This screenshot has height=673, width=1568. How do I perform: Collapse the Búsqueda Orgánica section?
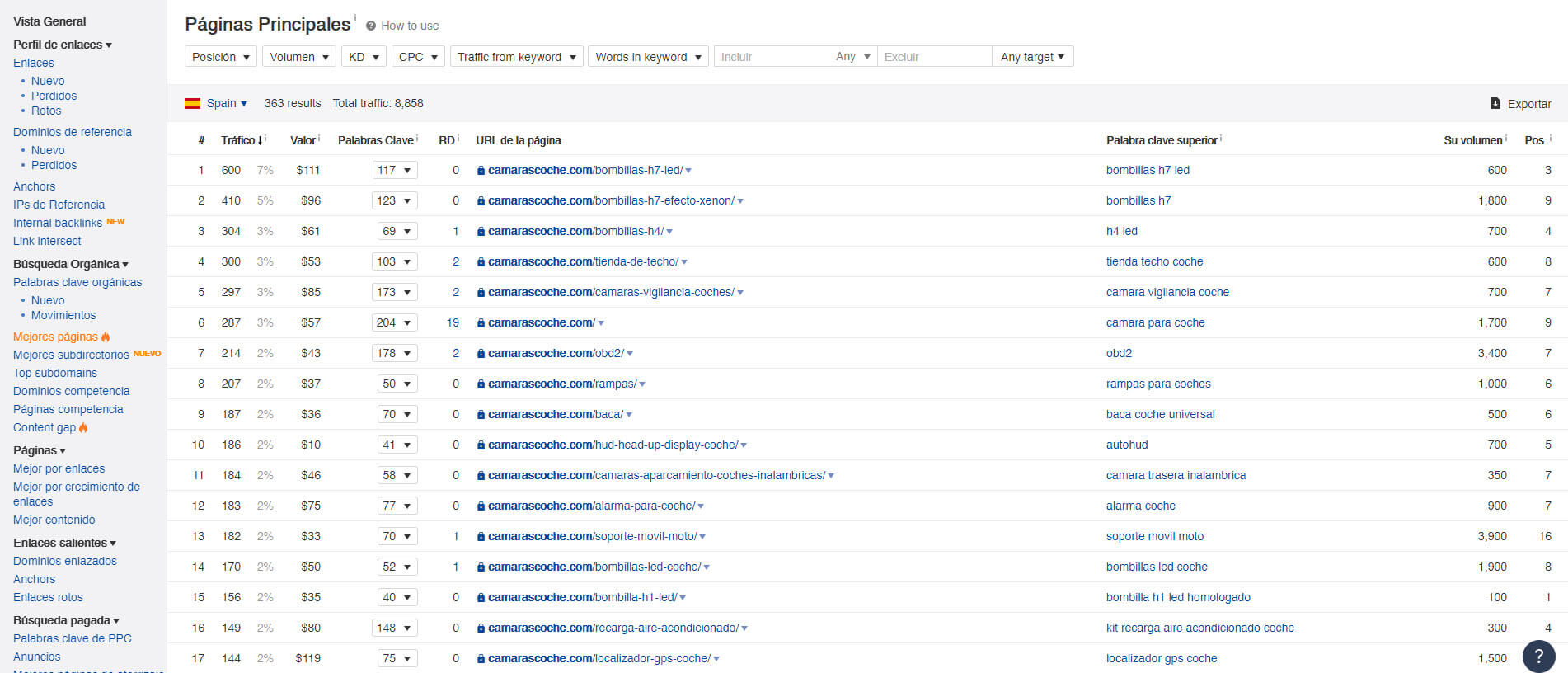[71, 264]
